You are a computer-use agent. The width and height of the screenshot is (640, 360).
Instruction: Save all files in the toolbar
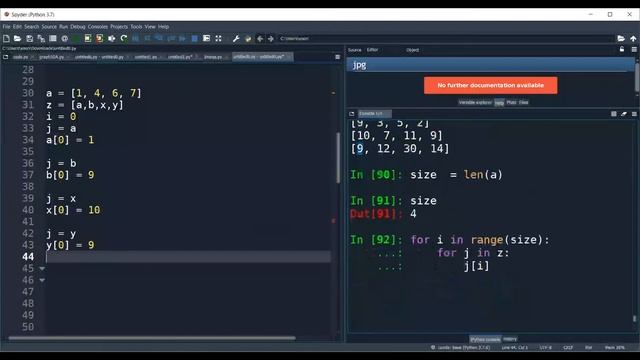(41, 38)
